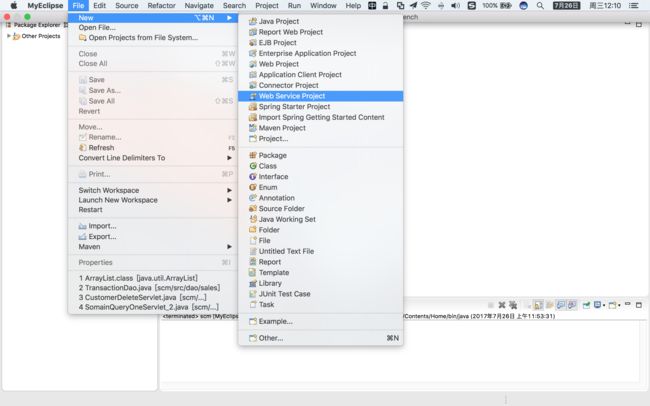This screenshot has height=406, width=650.
Task: Reopen recent file TransactionDao.java
Action: coord(153,288)
